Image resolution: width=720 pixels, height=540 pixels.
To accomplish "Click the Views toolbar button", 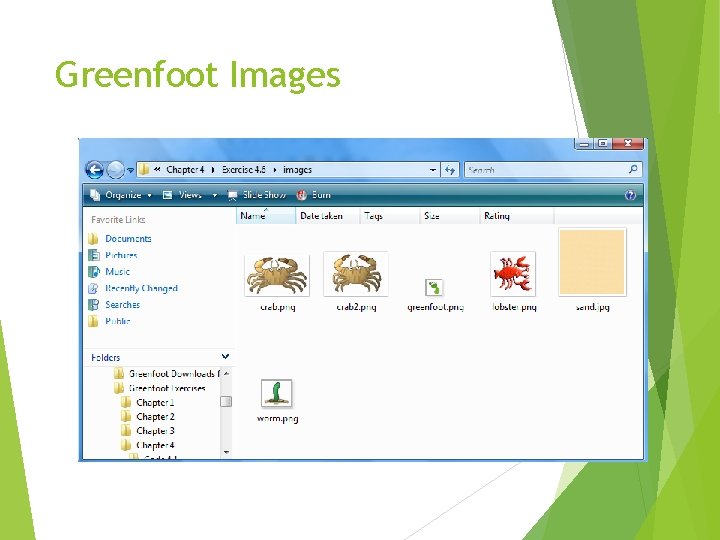I will [183, 195].
